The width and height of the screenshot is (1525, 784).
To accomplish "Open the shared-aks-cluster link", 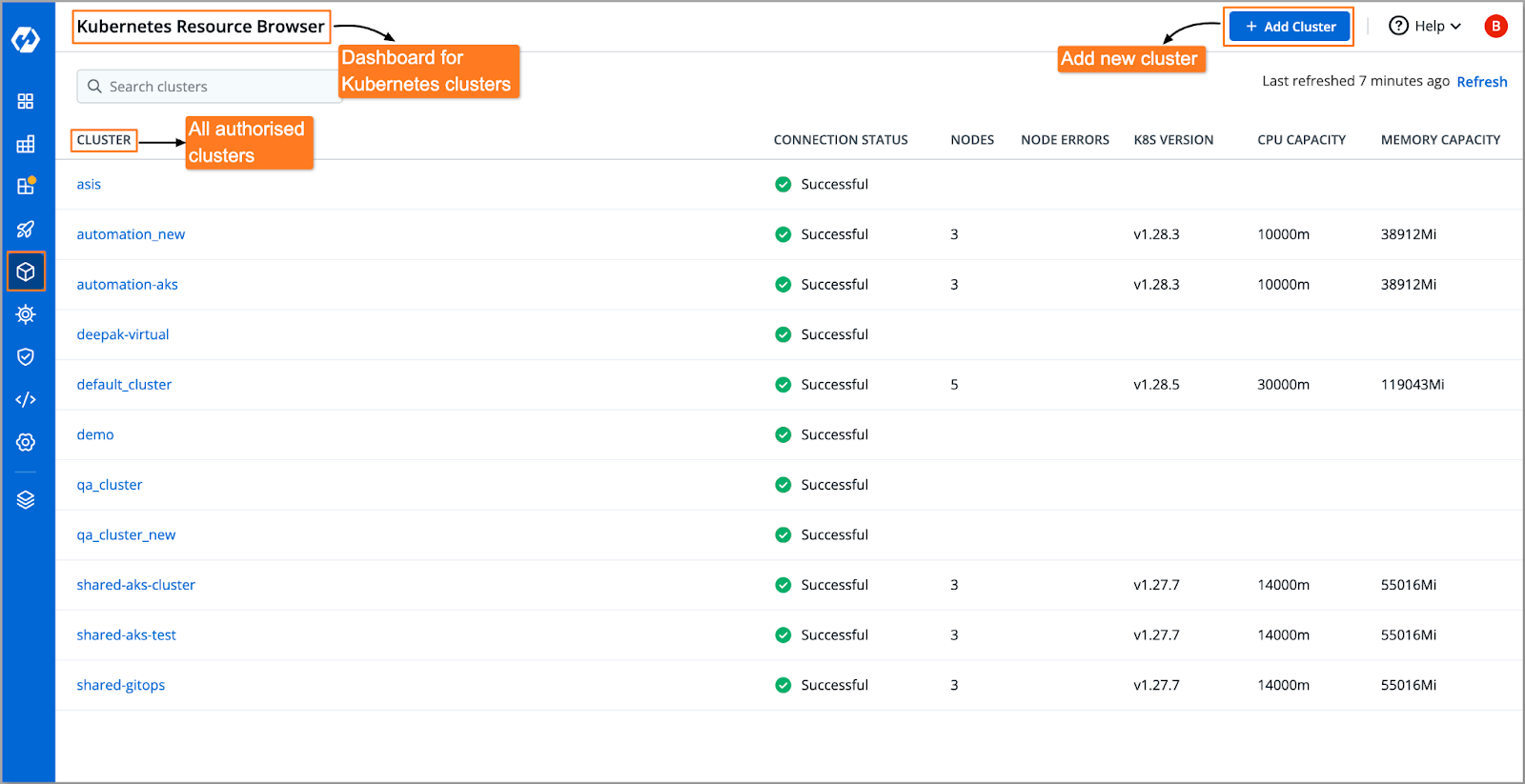I will [x=135, y=585].
